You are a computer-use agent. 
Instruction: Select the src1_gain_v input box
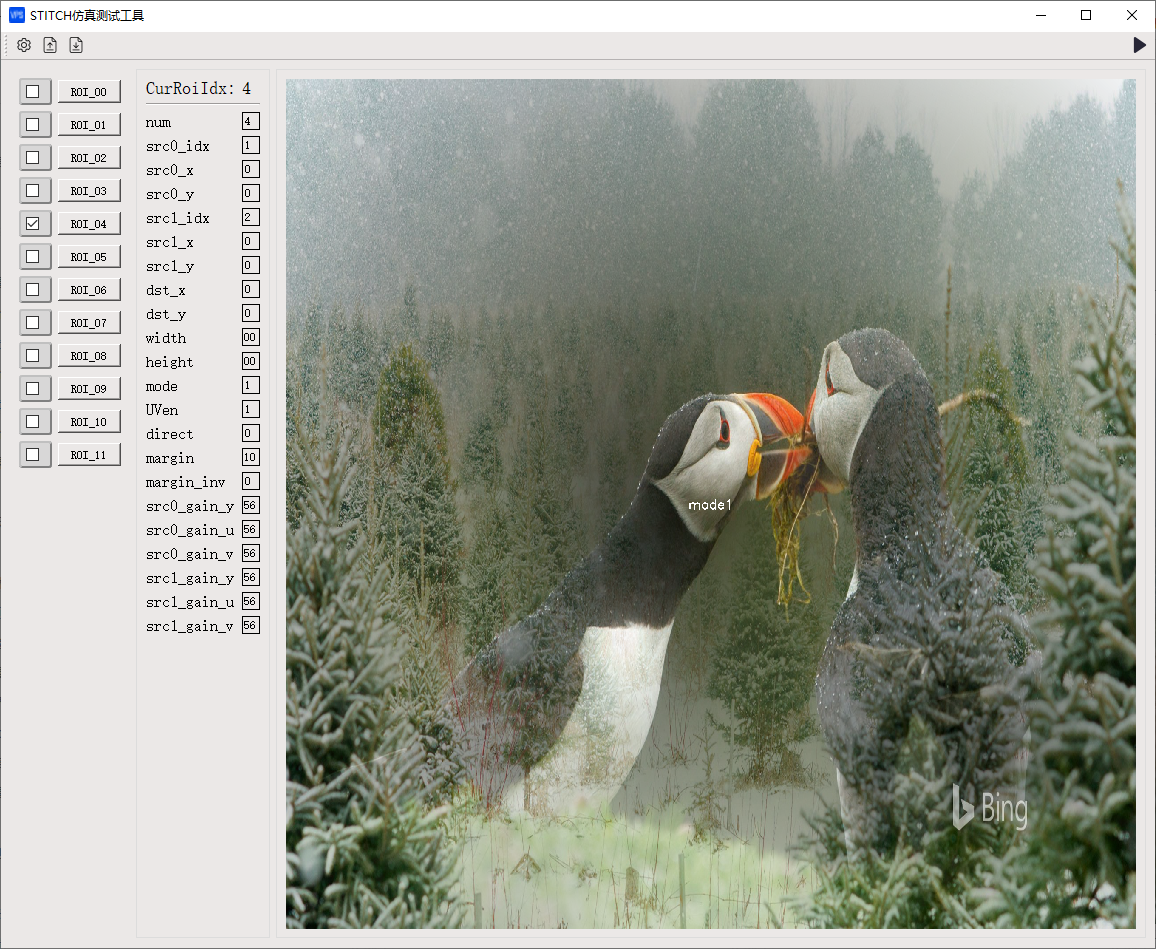[250, 625]
